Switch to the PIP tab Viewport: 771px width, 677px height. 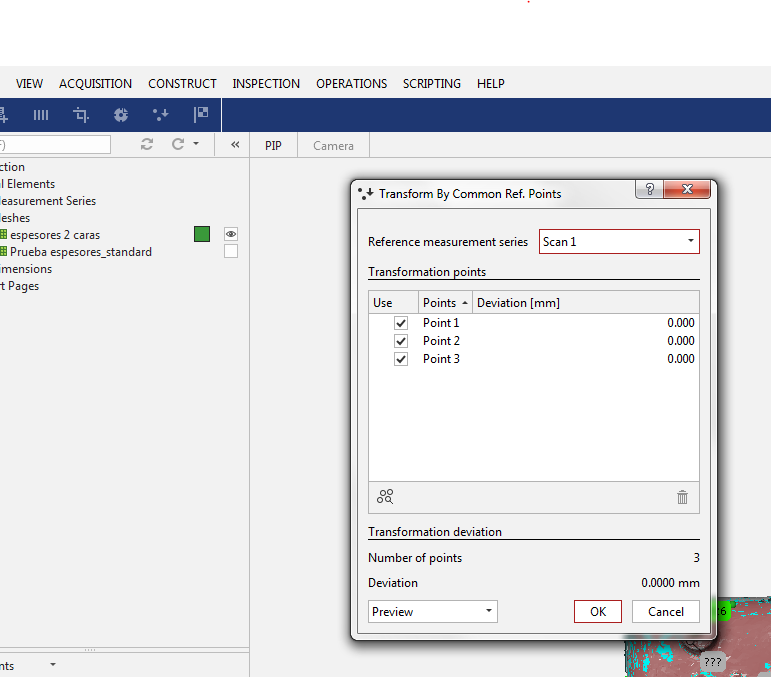[273, 146]
